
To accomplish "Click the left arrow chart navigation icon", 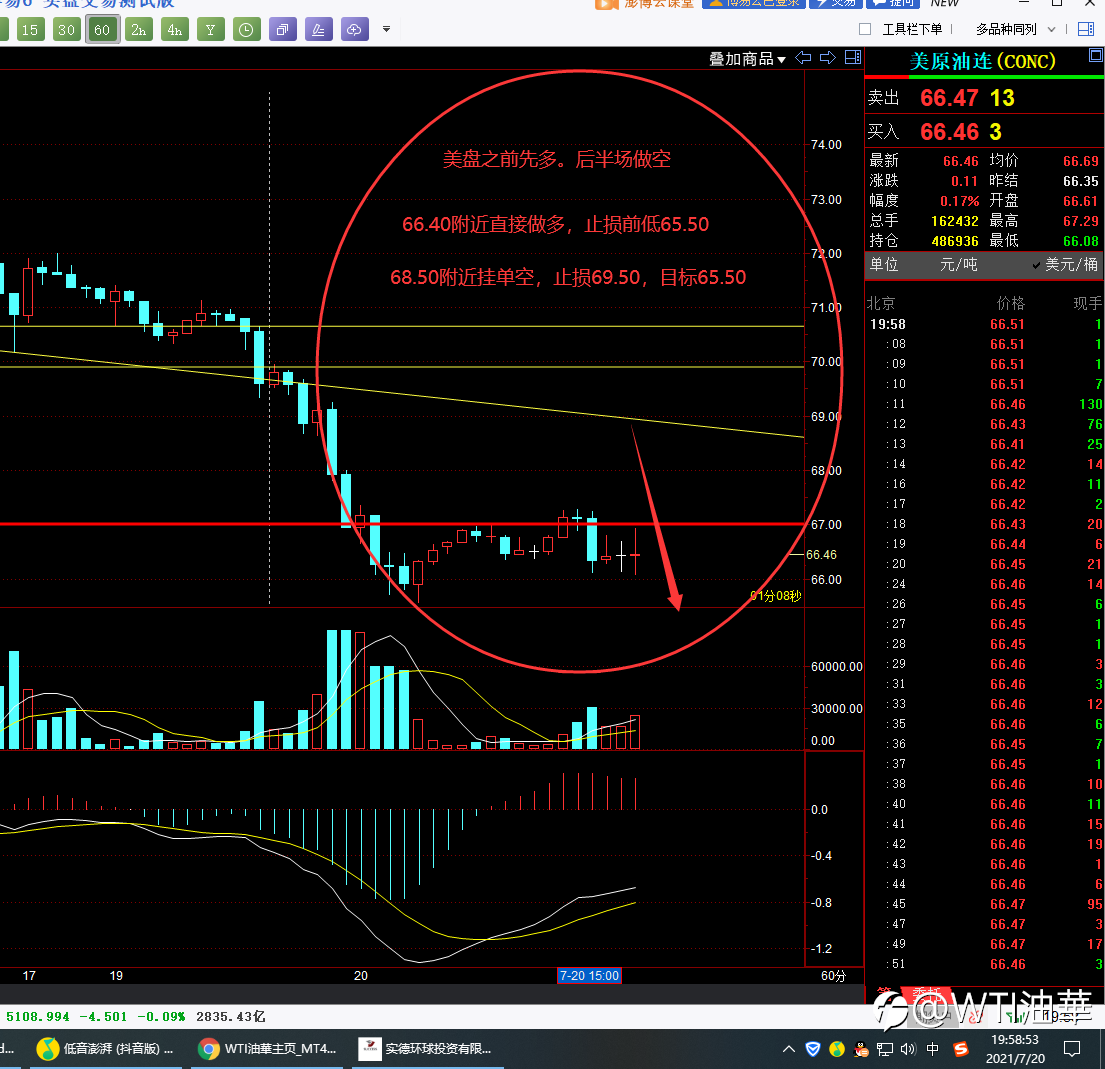I will pos(803,58).
